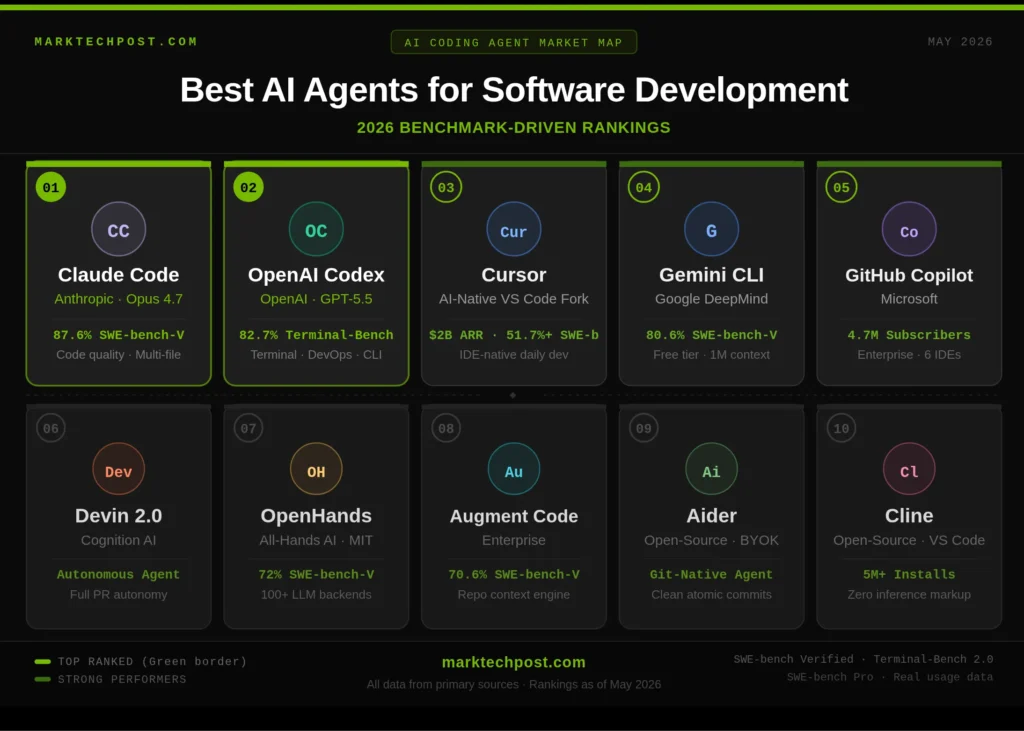This screenshot has height=731, width=1024.
Task: Click 82.7% Terminal-Bench stat
Action: pos(316,335)
